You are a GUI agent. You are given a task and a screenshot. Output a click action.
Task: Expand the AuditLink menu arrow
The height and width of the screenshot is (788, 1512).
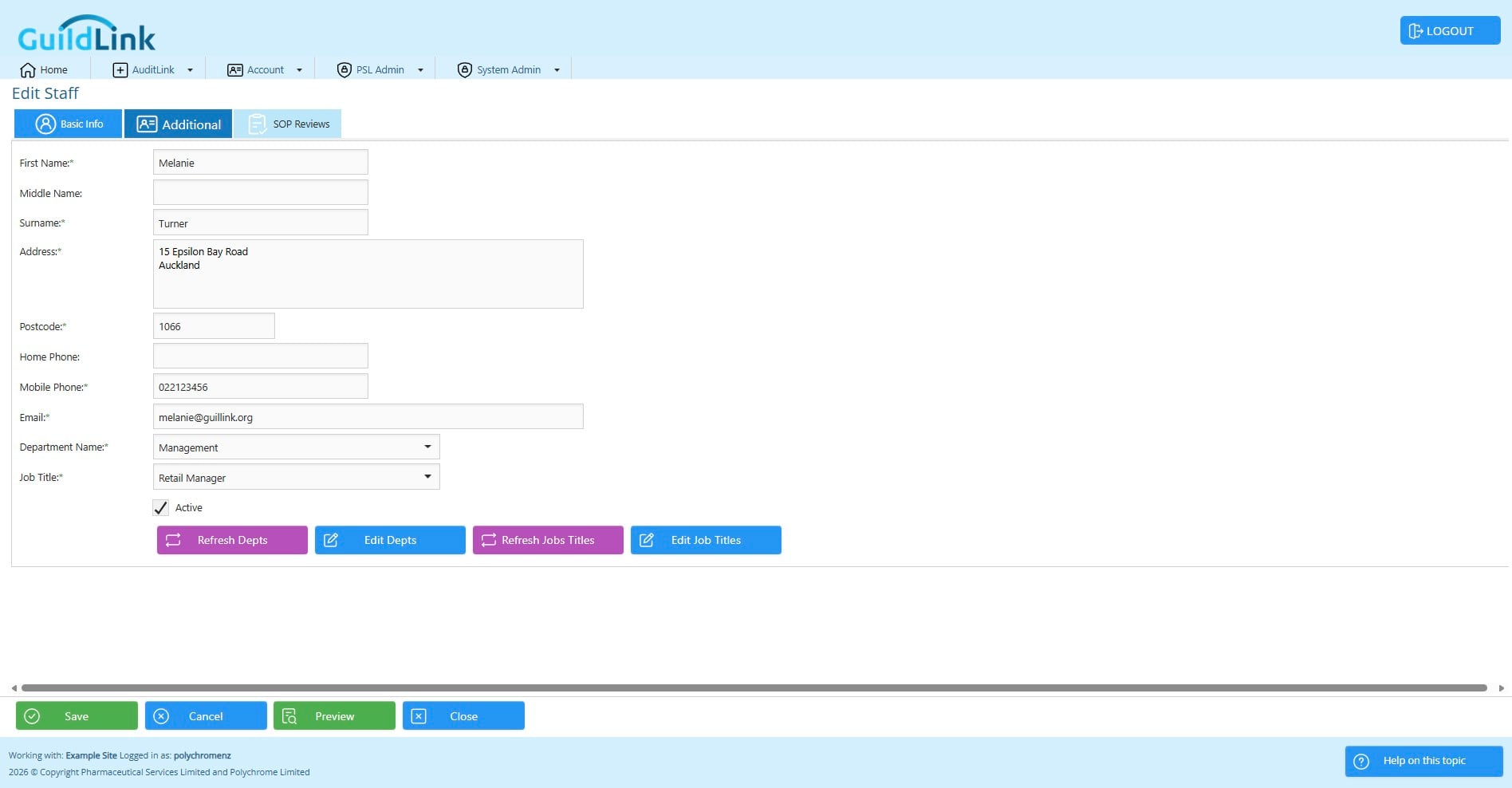190,70
